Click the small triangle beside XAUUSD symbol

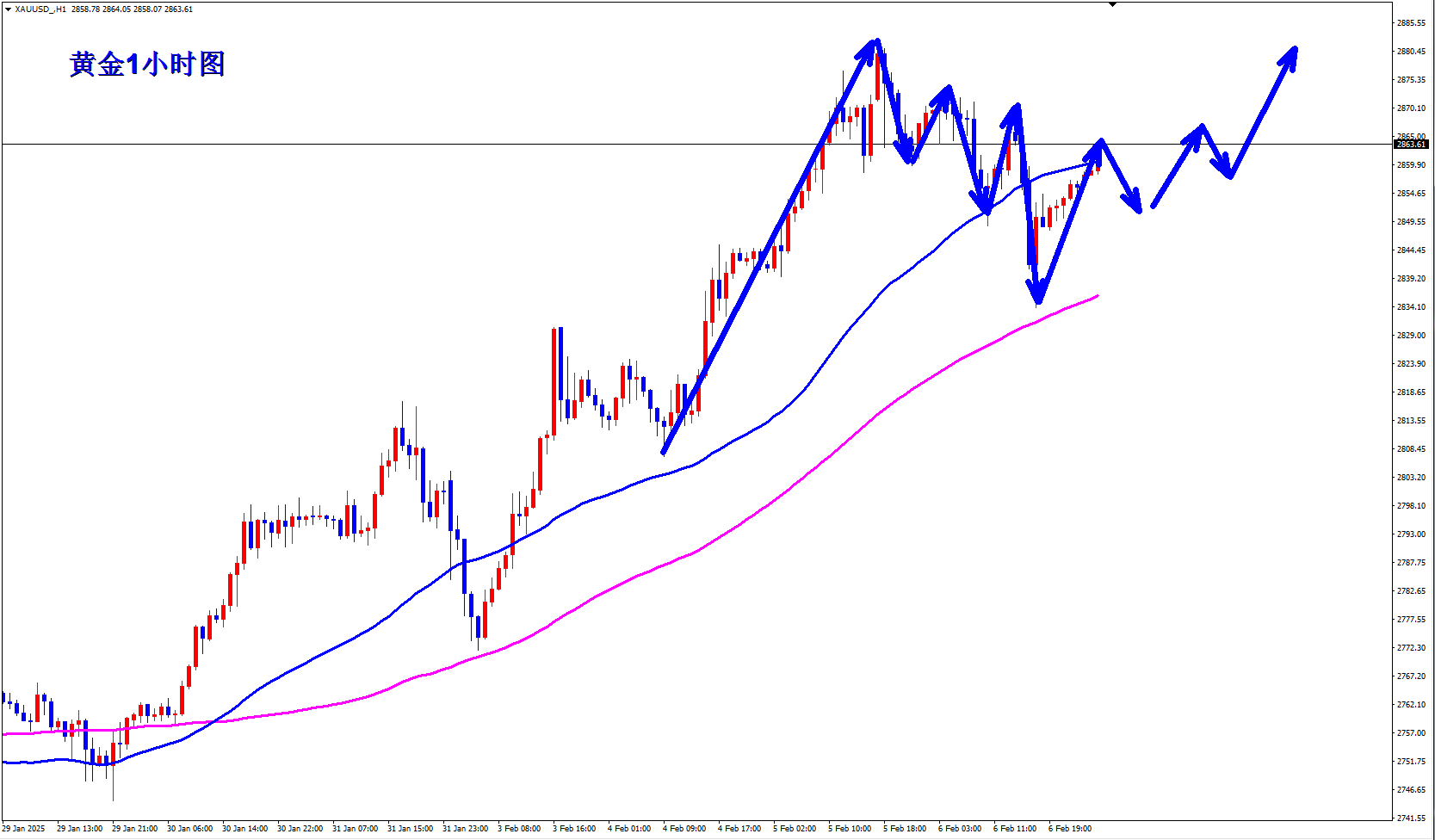pos(9,9)
